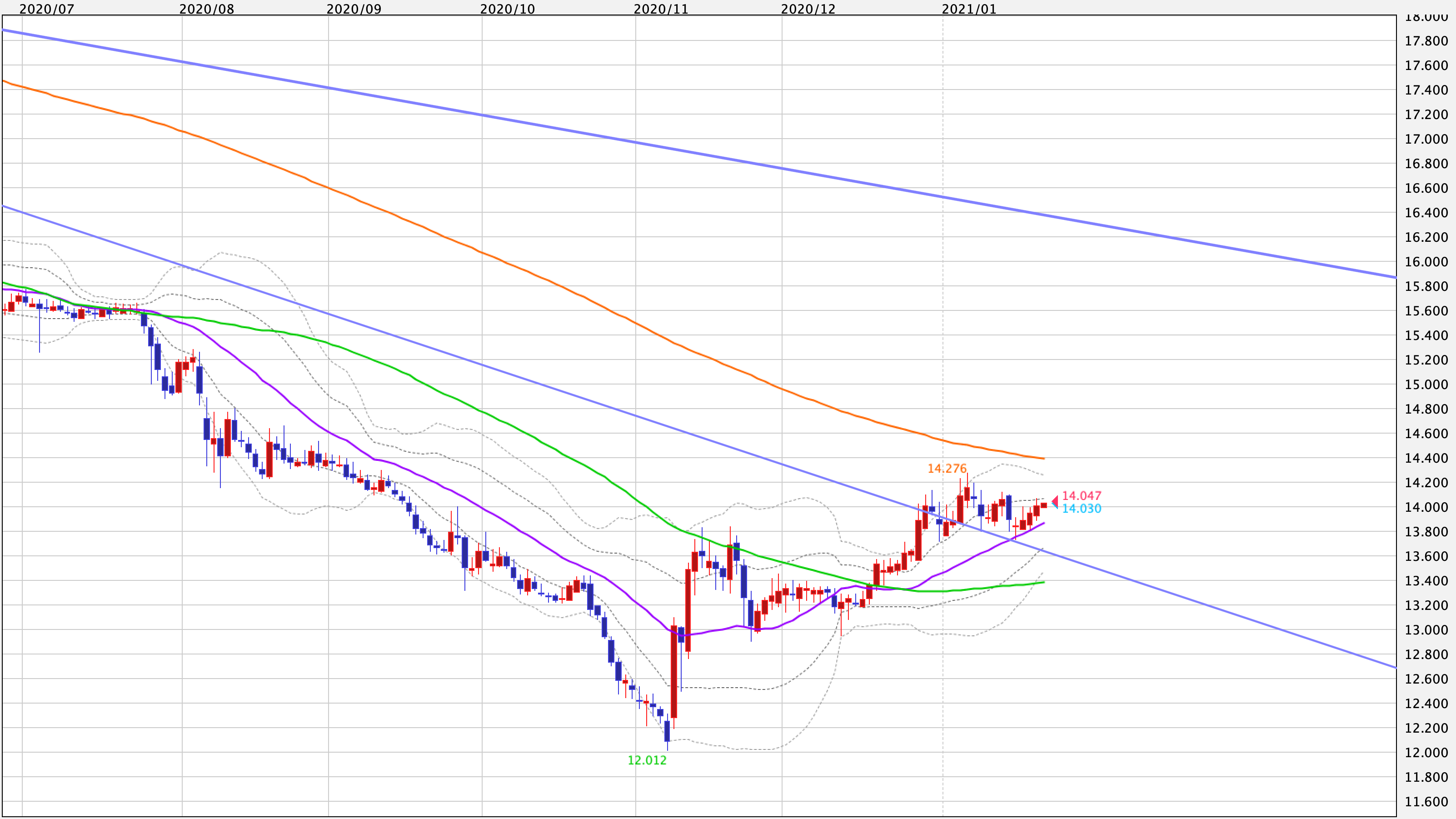The image size is (1456, 819).
Task: Click the pink current-price arrow marker
Action: [1055, 501]
